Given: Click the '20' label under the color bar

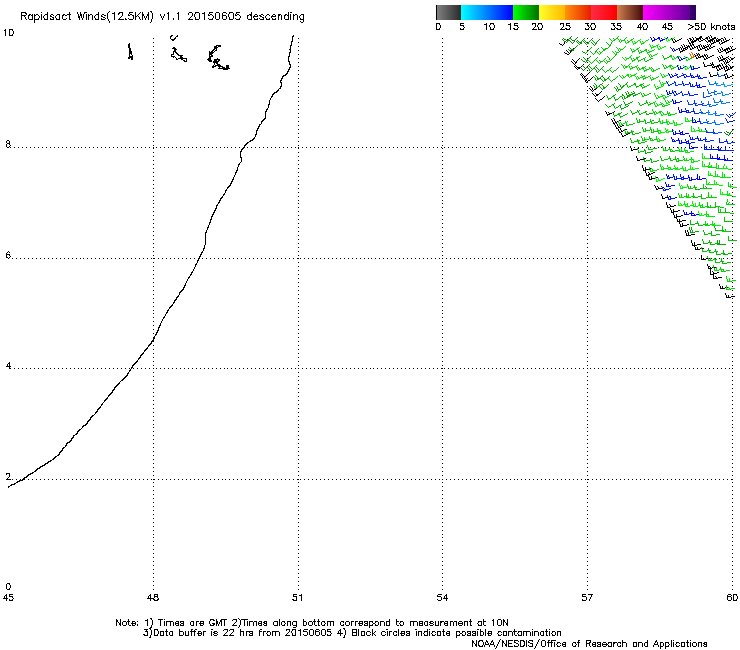Looking at the screenshot, I should pos(537,27).
